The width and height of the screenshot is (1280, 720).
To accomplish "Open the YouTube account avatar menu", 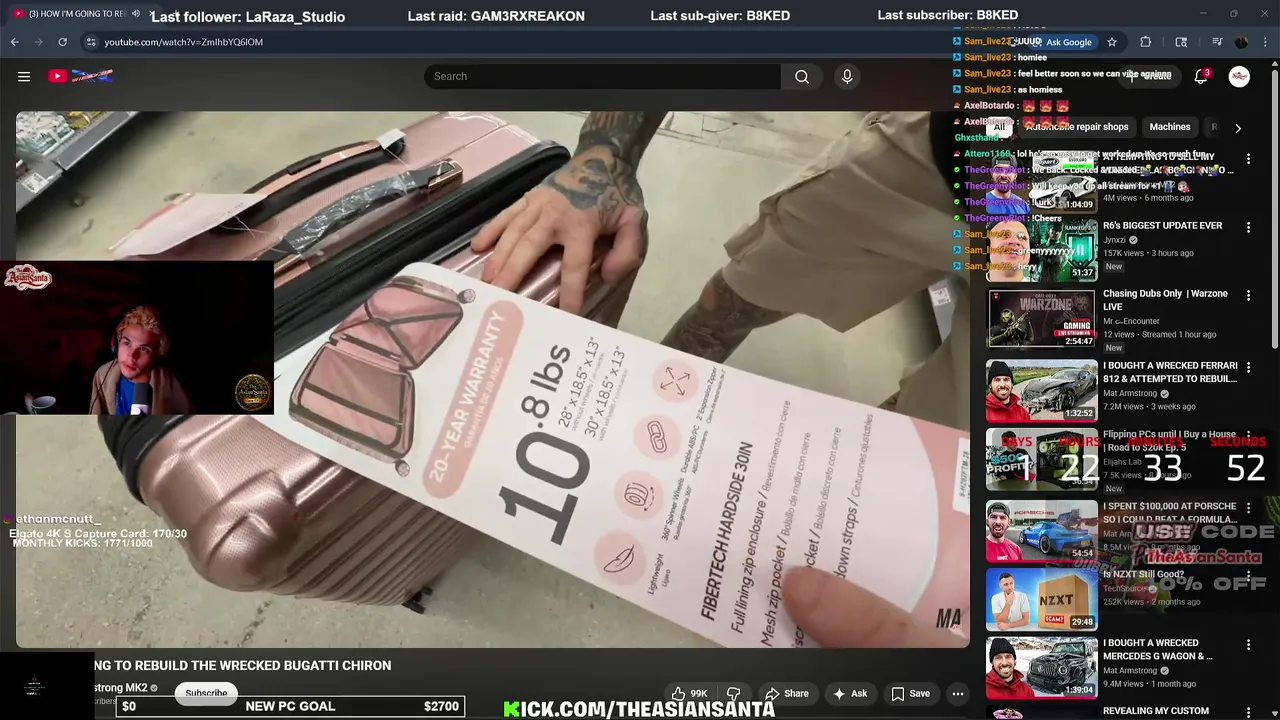I will pyautogui.click(x=1239, y=77).
